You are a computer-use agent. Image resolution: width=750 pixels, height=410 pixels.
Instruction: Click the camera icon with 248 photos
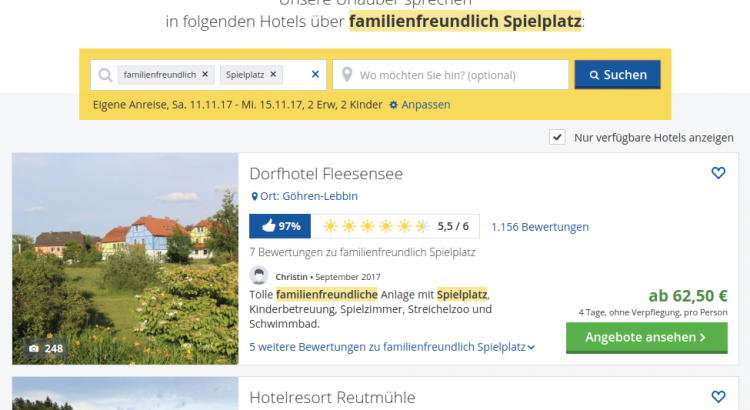point(33,348)
